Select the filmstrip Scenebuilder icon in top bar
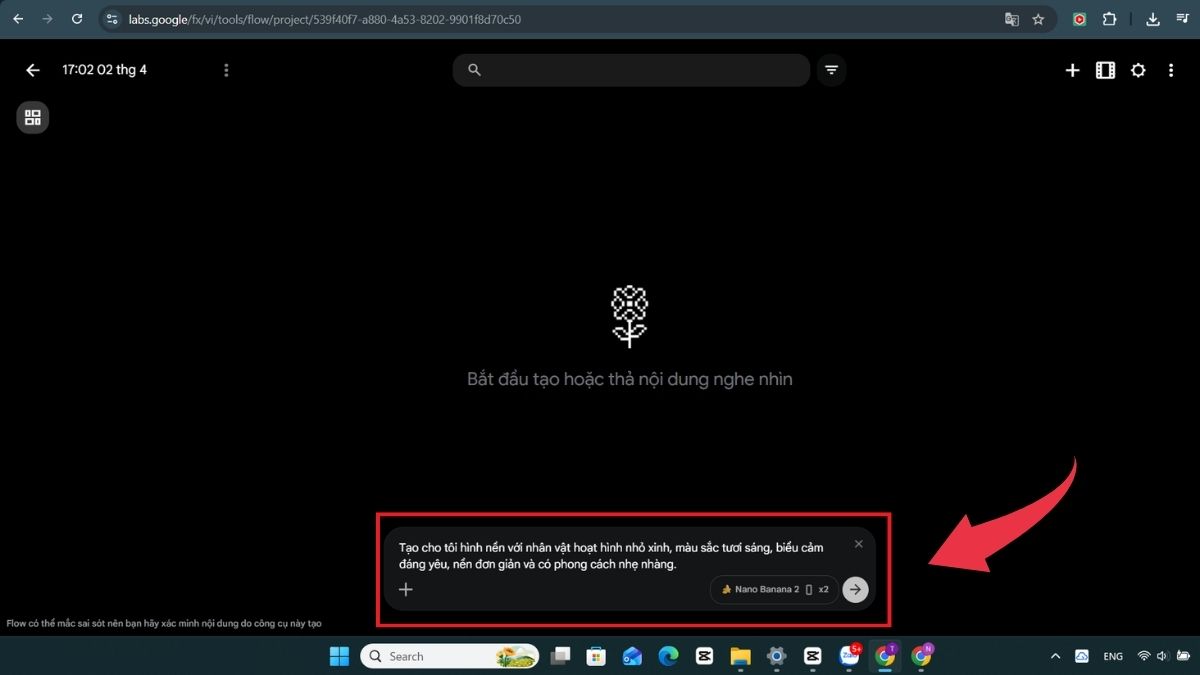Screen dimensions: 1200x675 click(1104, 70)
